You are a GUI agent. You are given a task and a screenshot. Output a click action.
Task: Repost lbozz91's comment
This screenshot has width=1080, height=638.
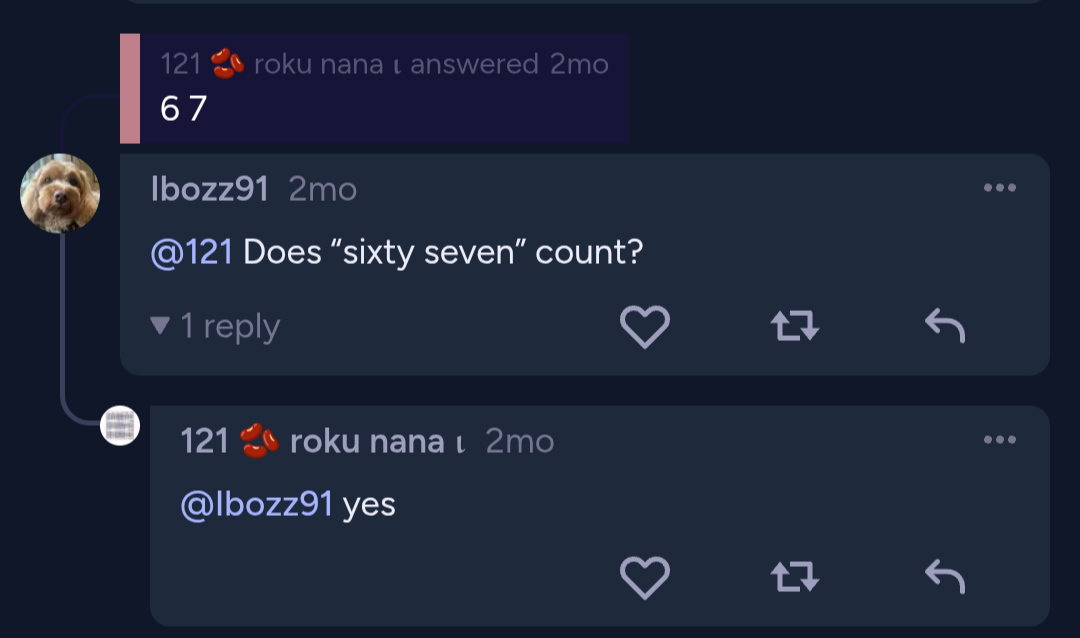(x=795, y=326)
